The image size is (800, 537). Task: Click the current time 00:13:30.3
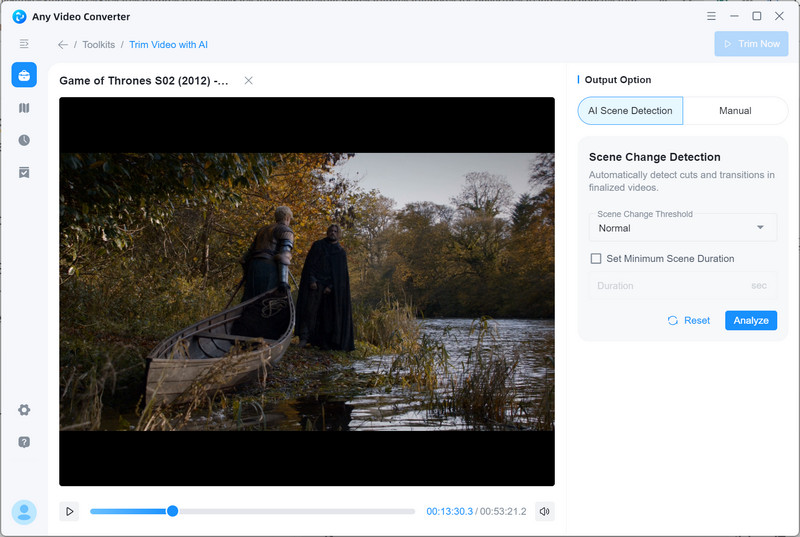(449, 512)
